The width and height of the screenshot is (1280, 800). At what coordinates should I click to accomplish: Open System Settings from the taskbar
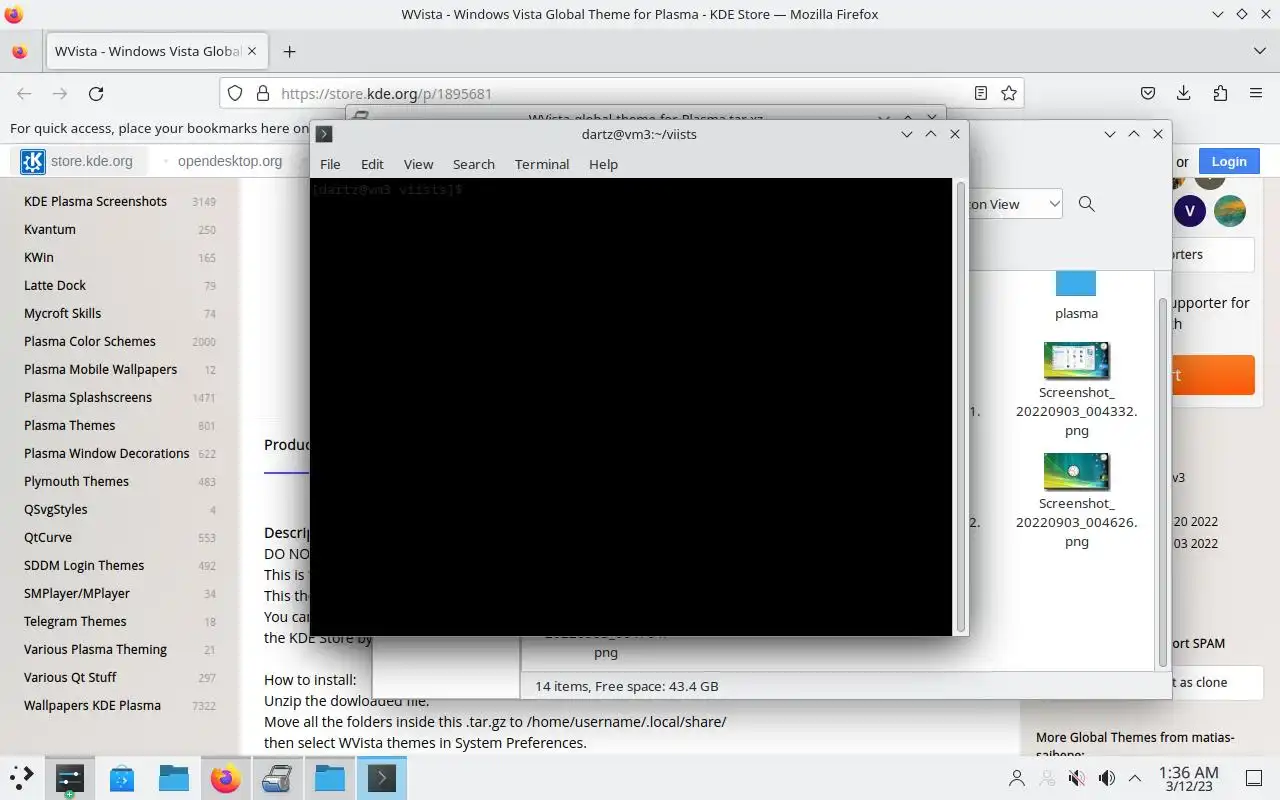coord(70,778)
